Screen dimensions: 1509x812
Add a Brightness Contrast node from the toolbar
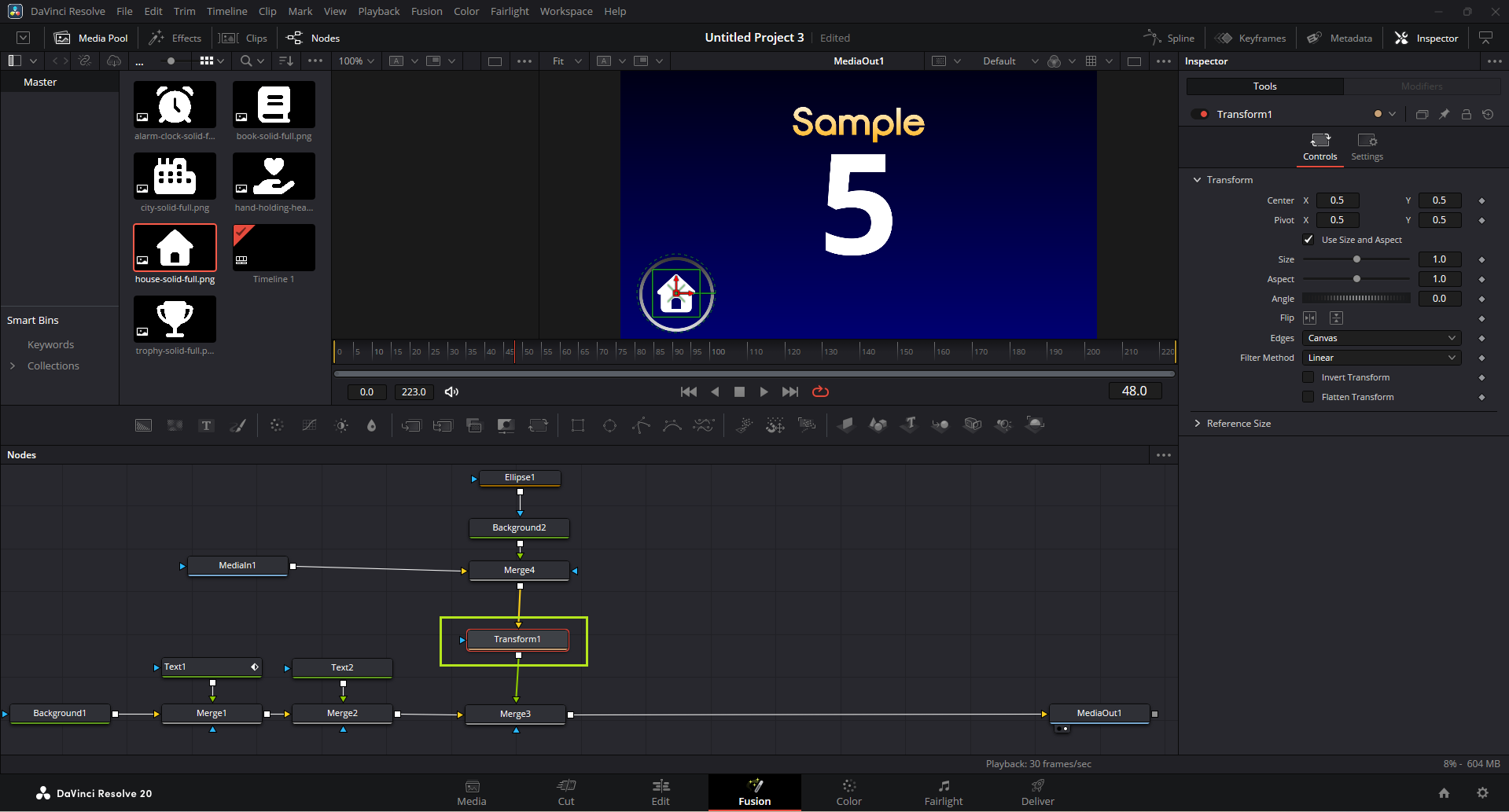click(x=341, y=425)
